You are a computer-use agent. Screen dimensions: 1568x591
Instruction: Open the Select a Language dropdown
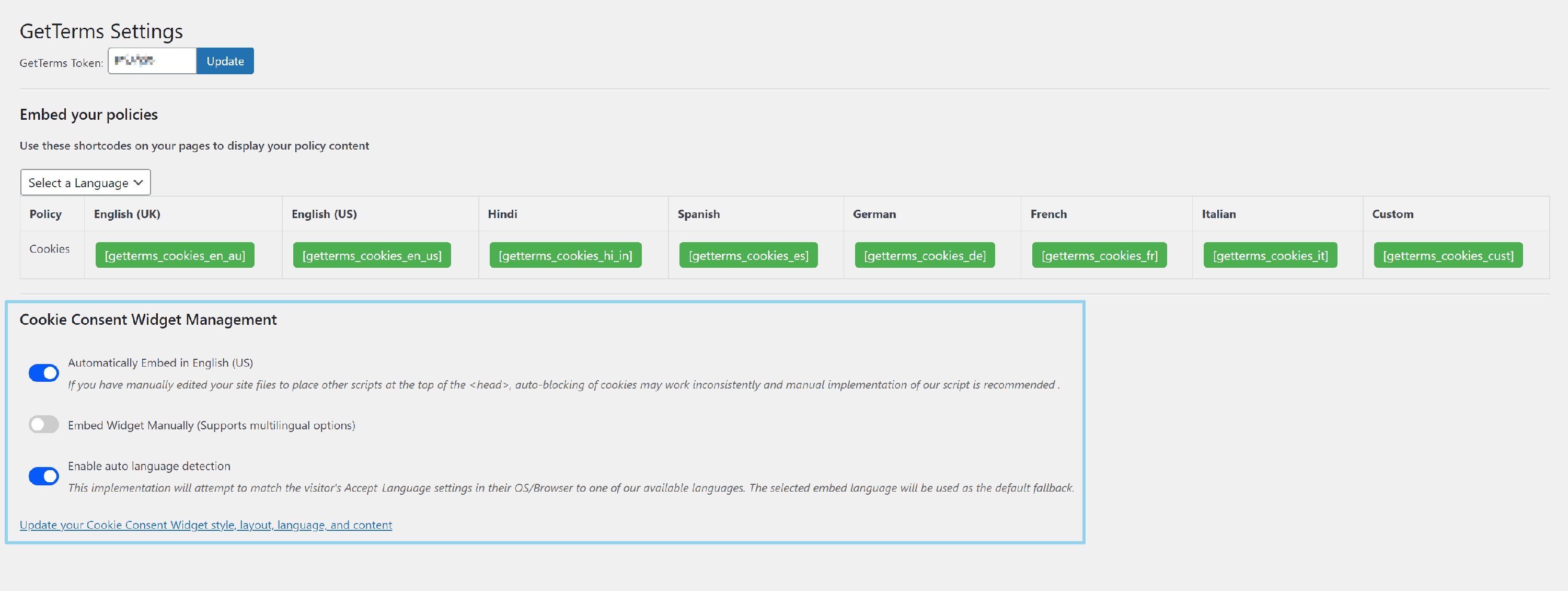(85, 183)
